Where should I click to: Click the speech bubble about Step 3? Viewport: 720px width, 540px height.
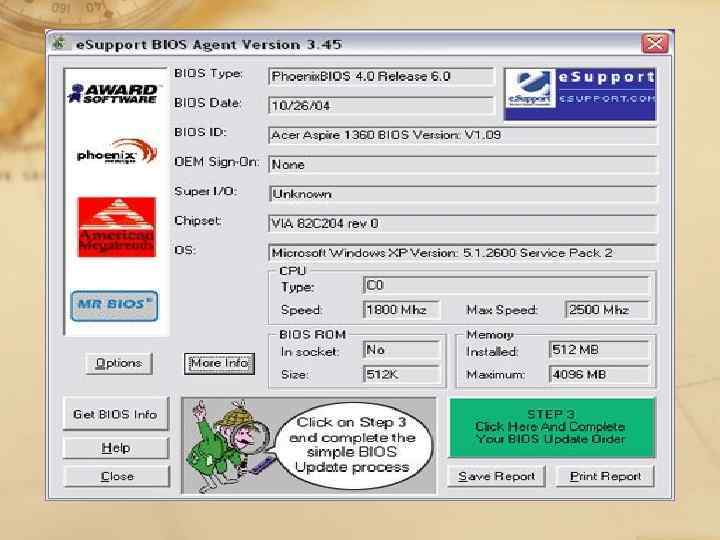[x=353, y=445]
